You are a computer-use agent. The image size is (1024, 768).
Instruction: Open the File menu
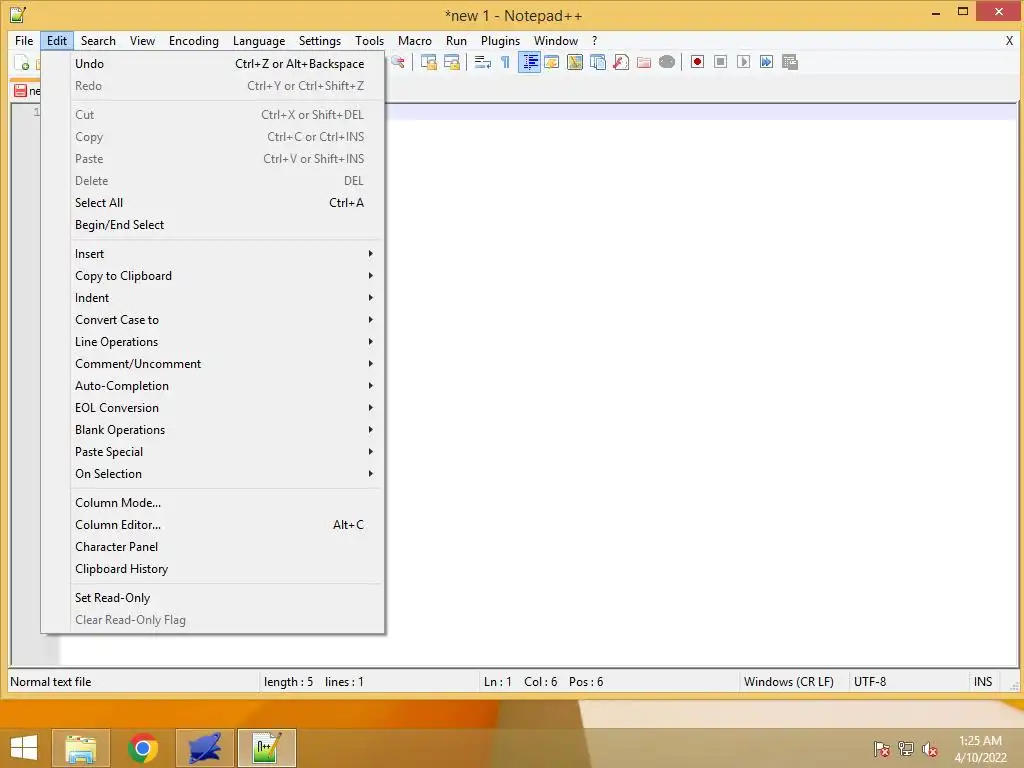pos(24,40)
